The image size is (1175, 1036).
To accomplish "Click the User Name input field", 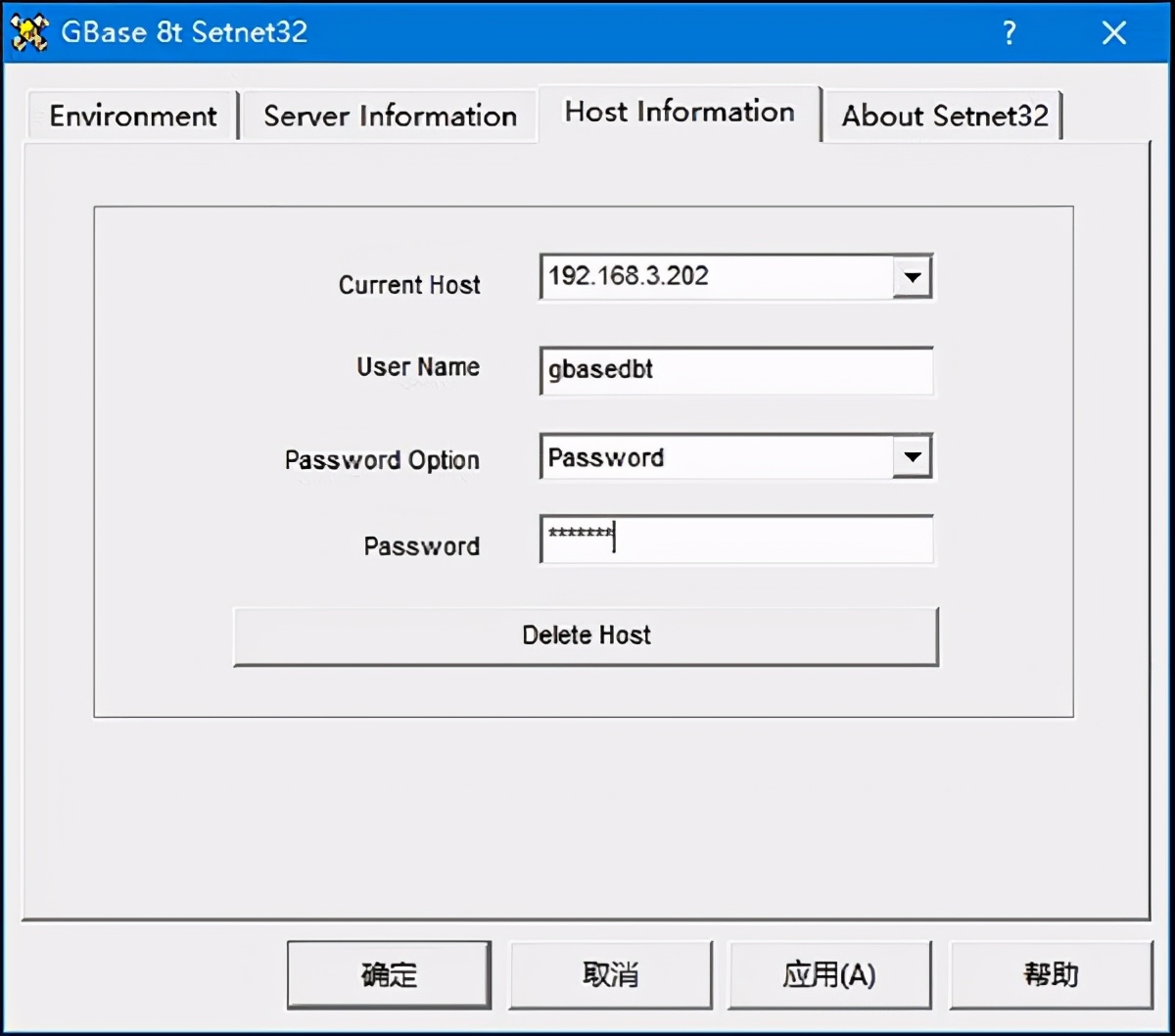I will click(x=736, y=370).
